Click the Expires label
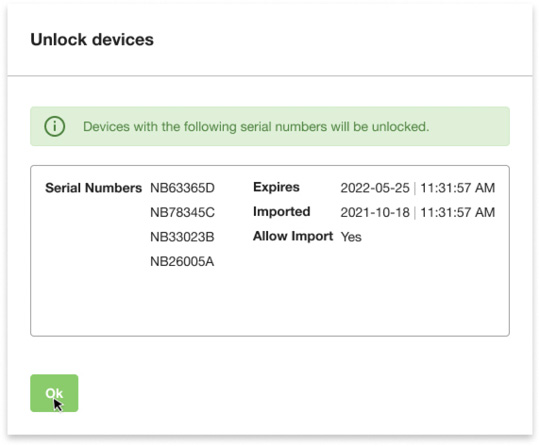Viewport: 539px width, 446px height. pos(276,187)
